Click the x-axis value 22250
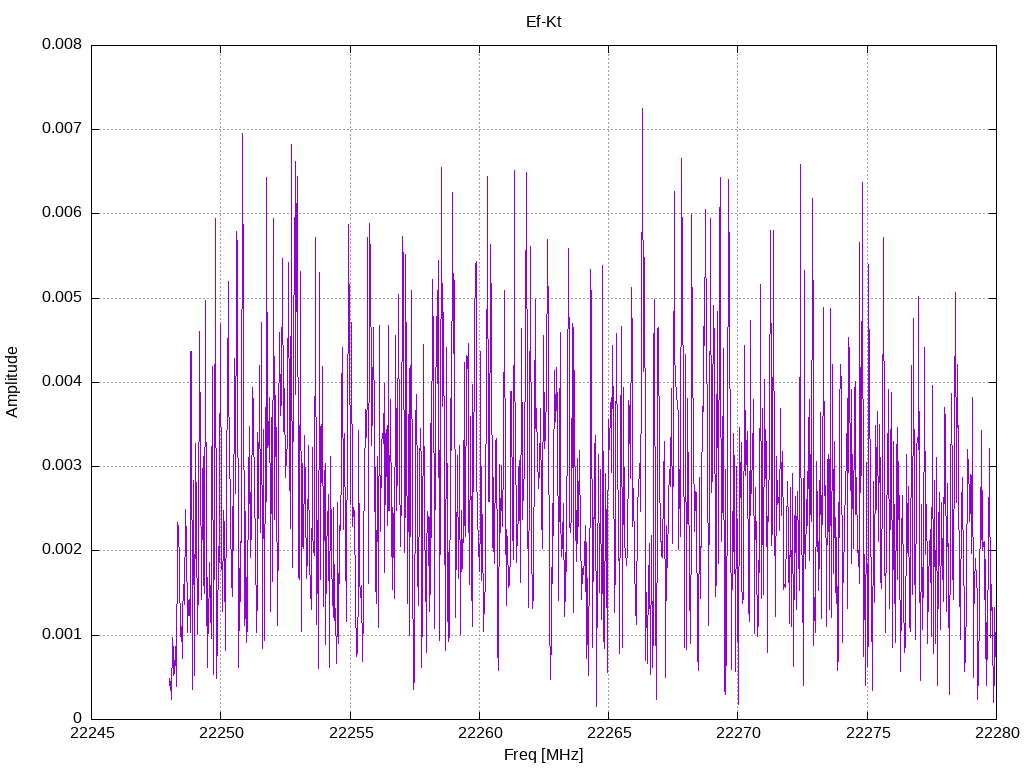This screenshot has width=1024, height=768. pyautogui.click(x=221, y=733)
